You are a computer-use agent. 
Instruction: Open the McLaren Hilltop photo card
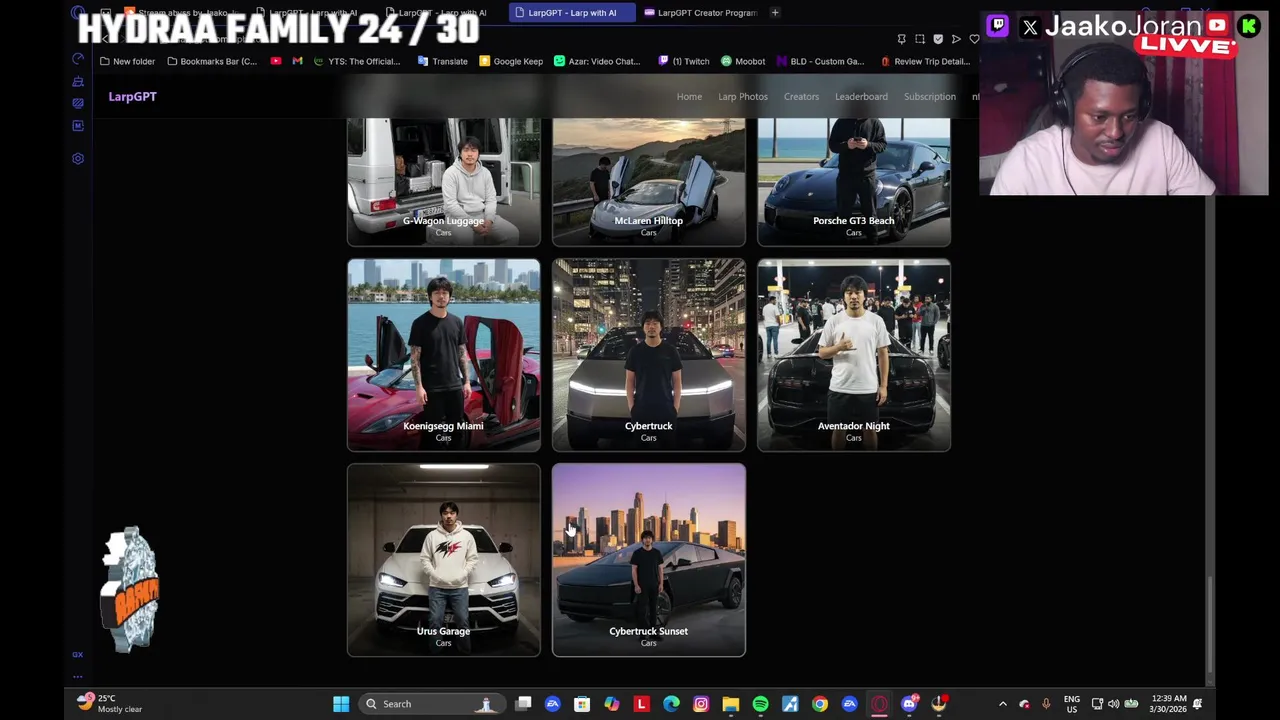[x=648, y=182]
